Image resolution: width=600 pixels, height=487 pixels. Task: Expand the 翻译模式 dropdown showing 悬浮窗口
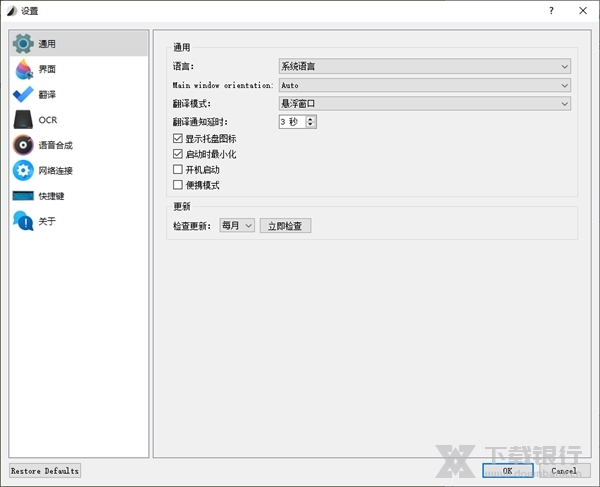click(x=424, y=103)
